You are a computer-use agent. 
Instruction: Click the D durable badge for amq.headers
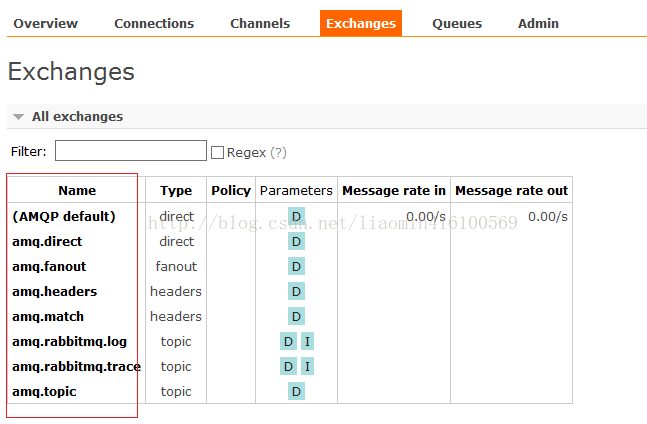296,292
